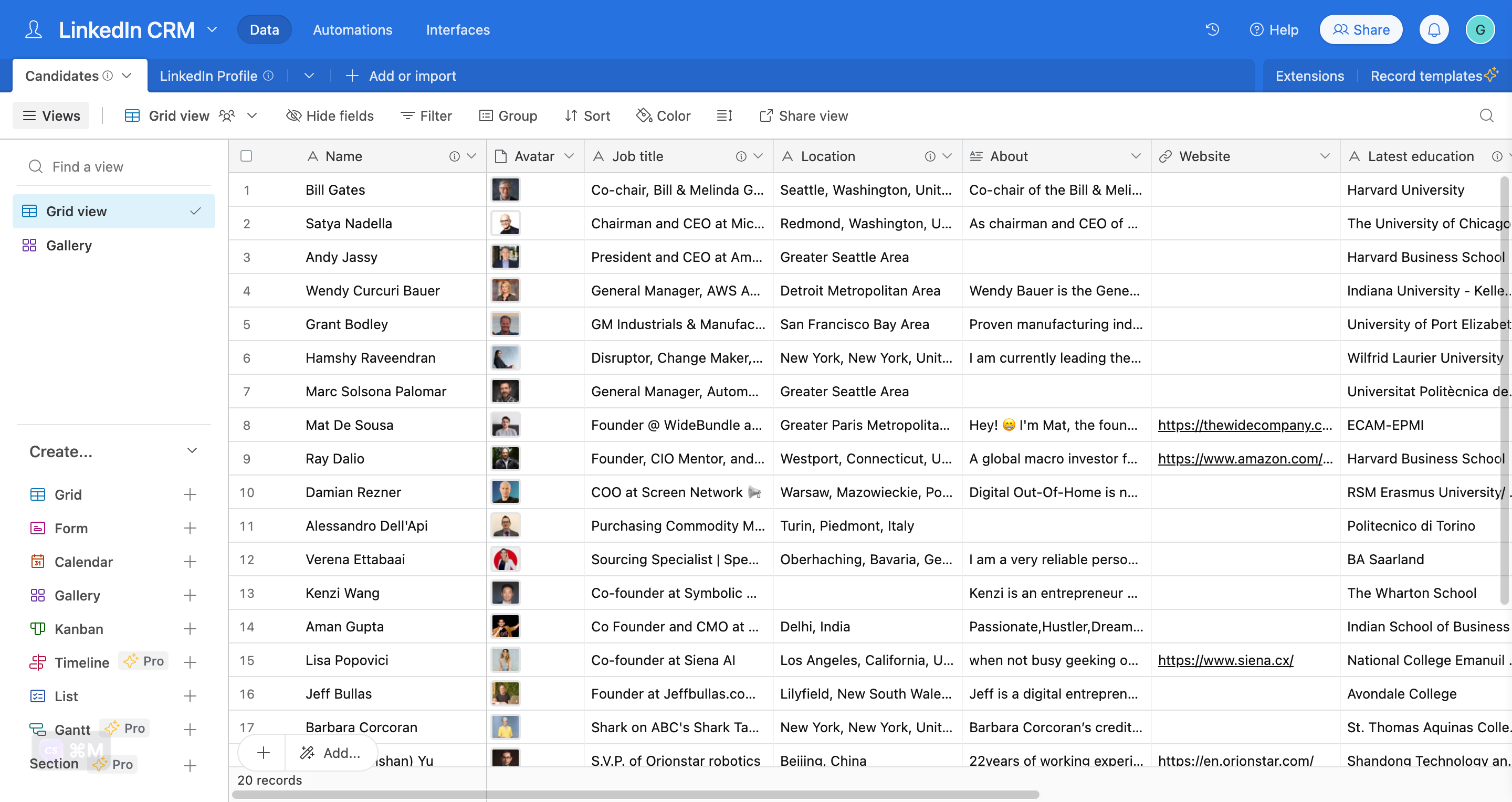Open the Candidates table dropdown arrow
Image resolution: width=1512 pixels, height=802 pixels.
tap(126, 76)
